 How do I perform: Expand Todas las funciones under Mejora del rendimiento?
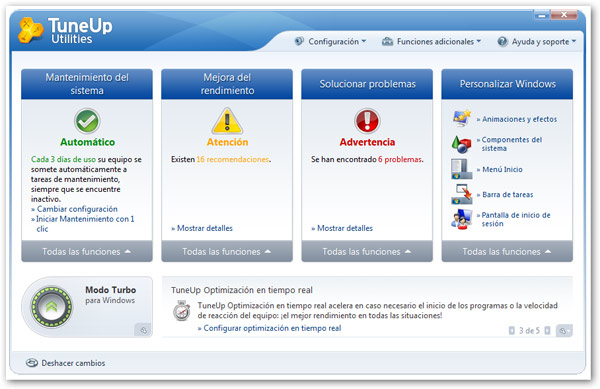(x=227, y=251)
